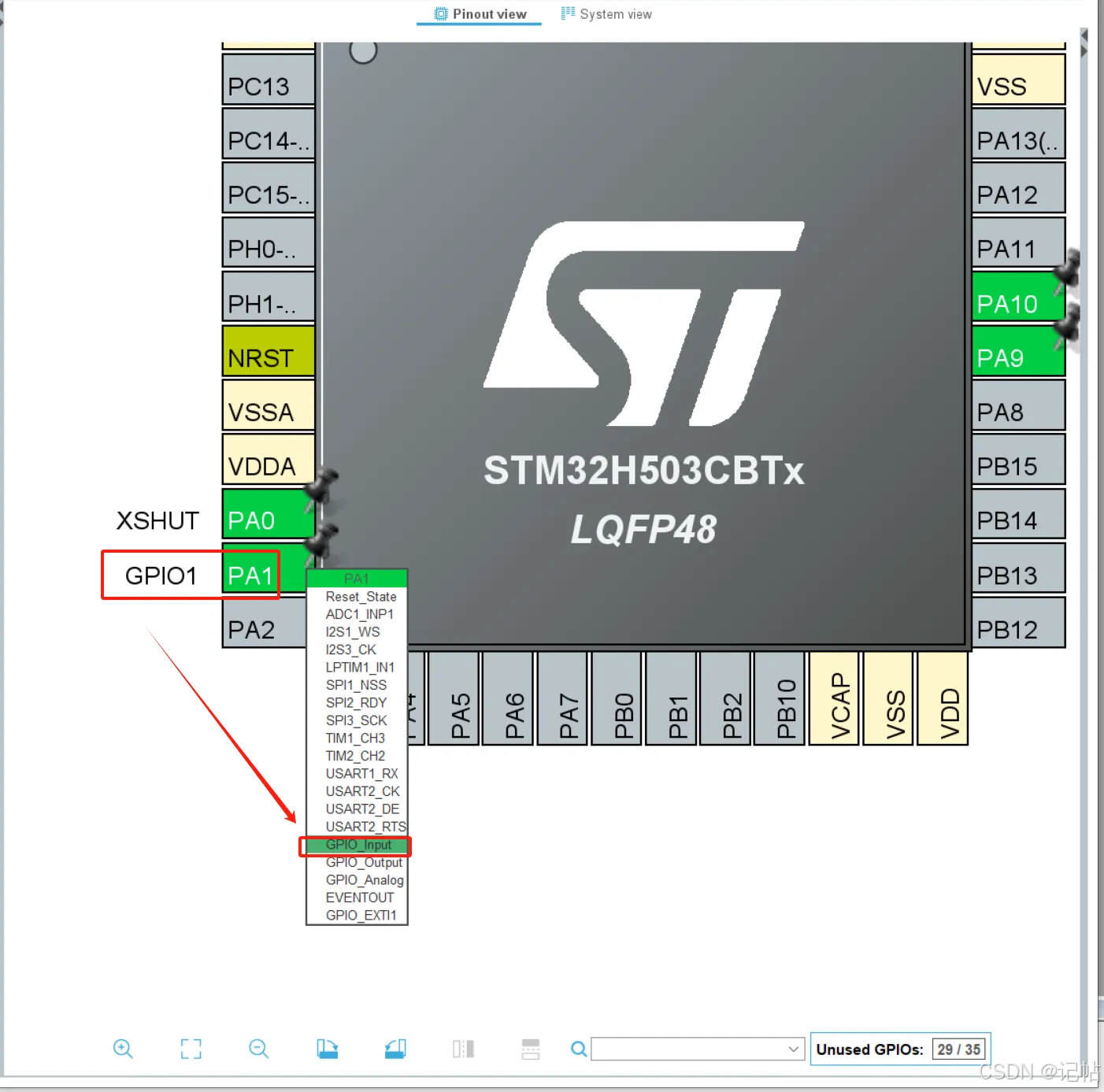Choose GPIO_Input from the PA1 menu
This screenshot has height=1092, width=1104.
point(357,845)
